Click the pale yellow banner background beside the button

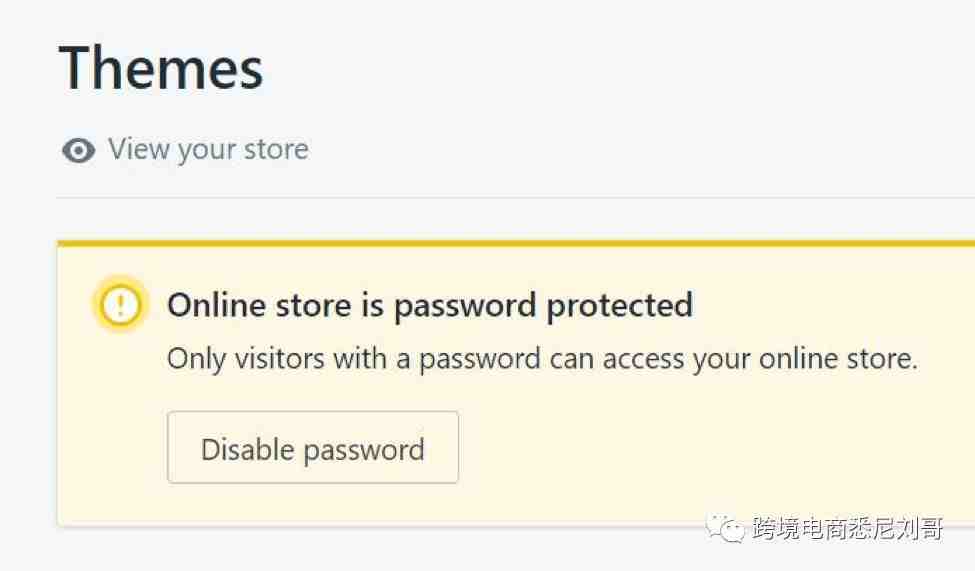(684, 448)
